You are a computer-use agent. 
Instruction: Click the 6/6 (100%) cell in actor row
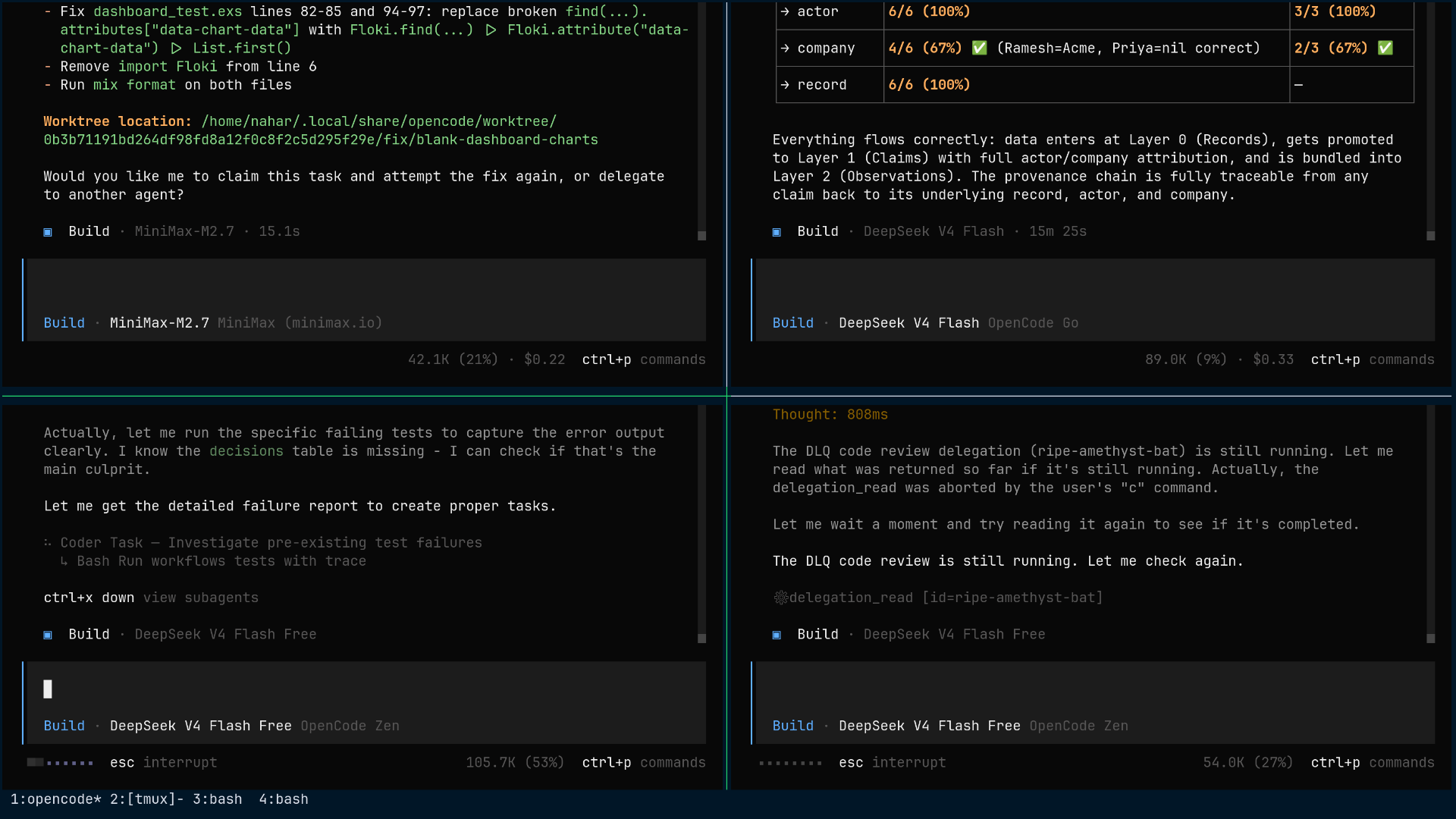[x=929, y=11]
